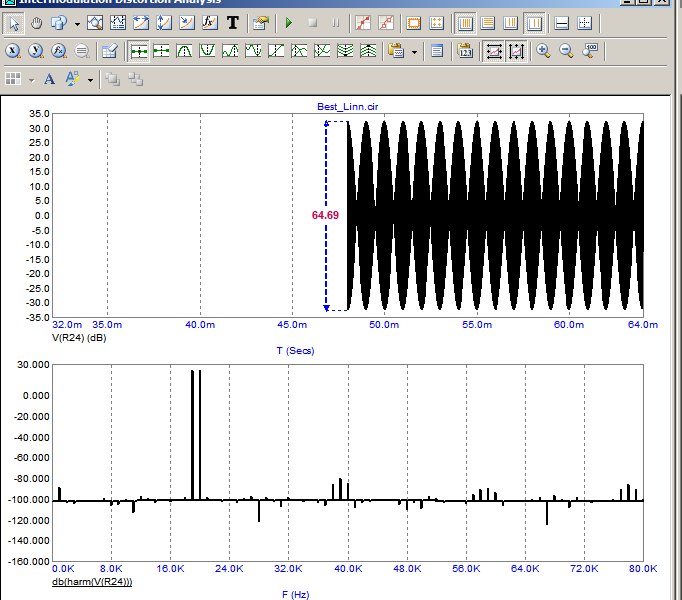The height and width of the screenshot is (600, 682).
Task: Select the Horizontal Tag mode tool
Action: (x=140, y=23)
